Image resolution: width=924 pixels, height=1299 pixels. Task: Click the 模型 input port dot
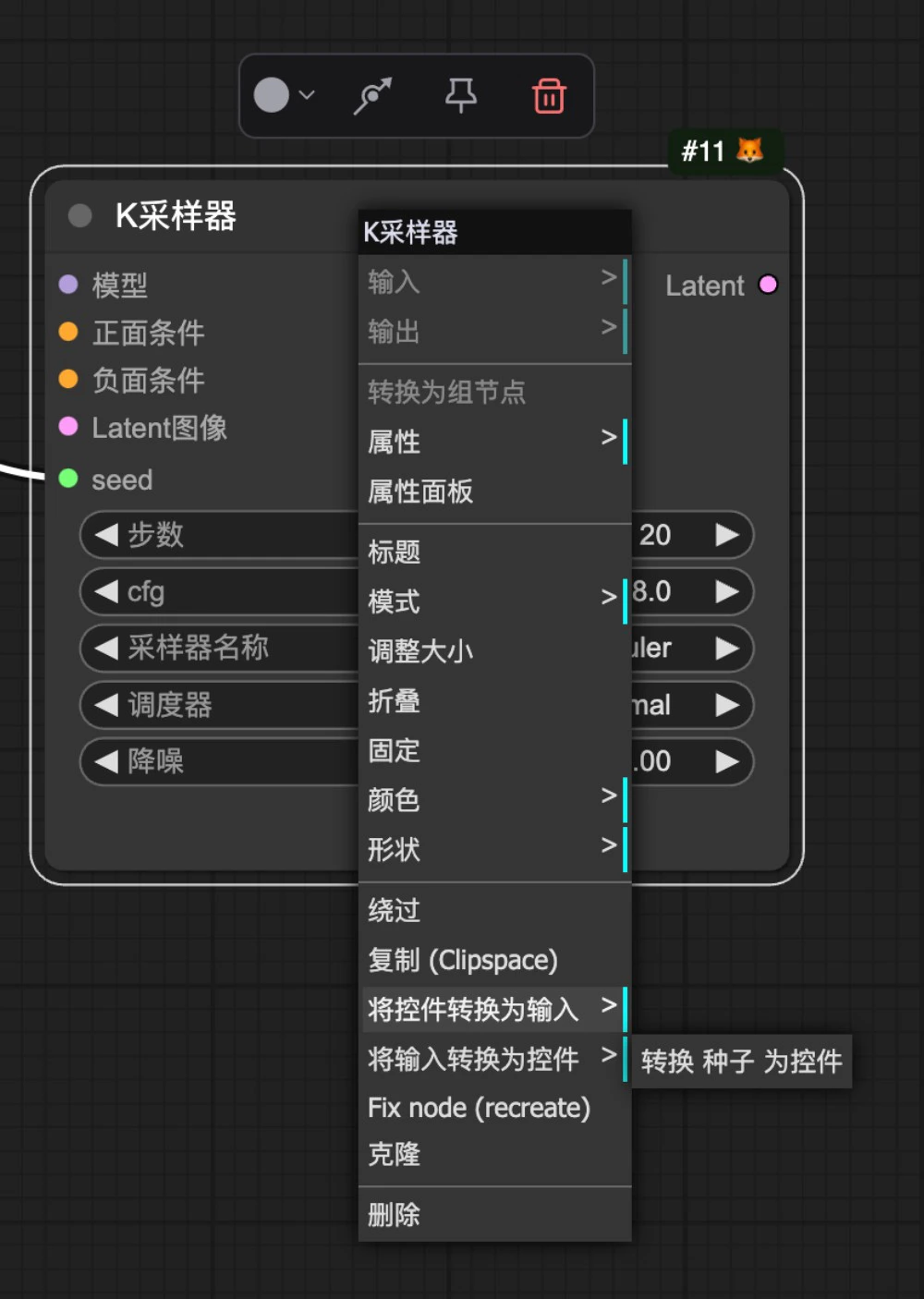[67, 284]
